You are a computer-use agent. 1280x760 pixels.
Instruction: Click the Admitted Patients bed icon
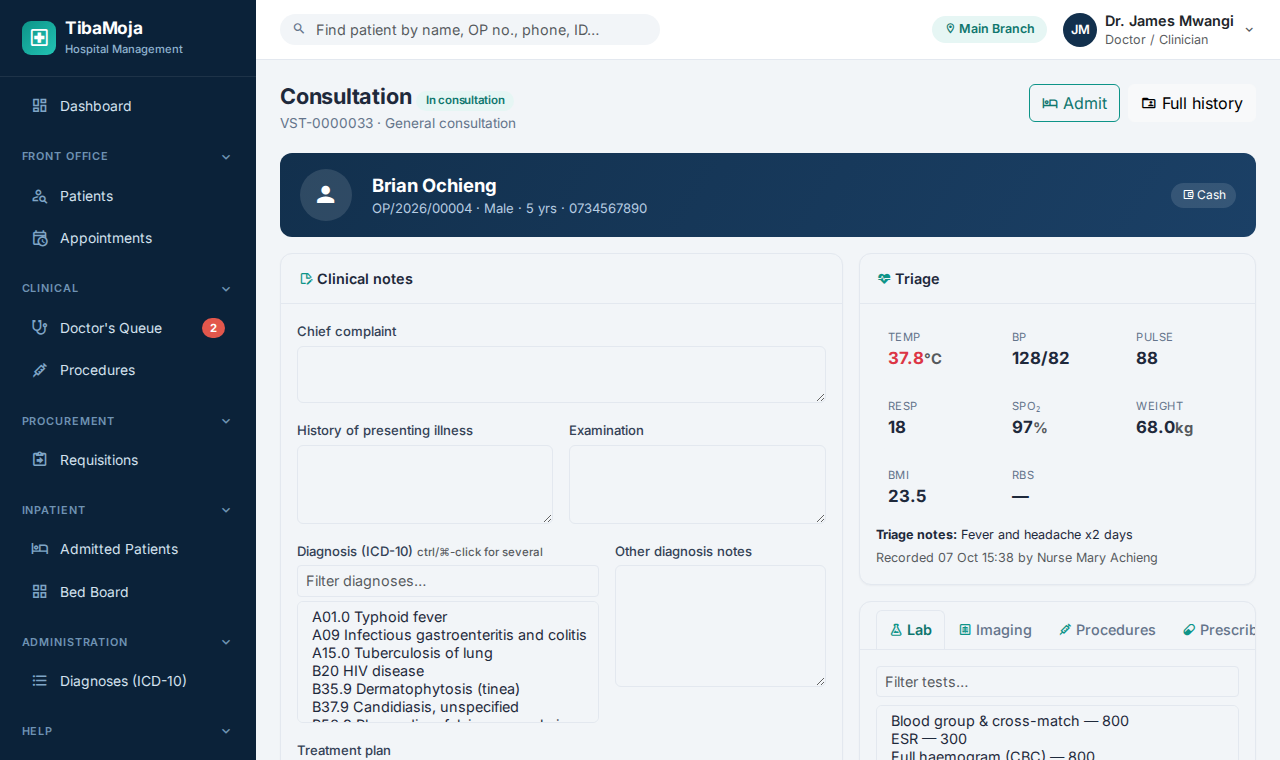click(40, 549)
